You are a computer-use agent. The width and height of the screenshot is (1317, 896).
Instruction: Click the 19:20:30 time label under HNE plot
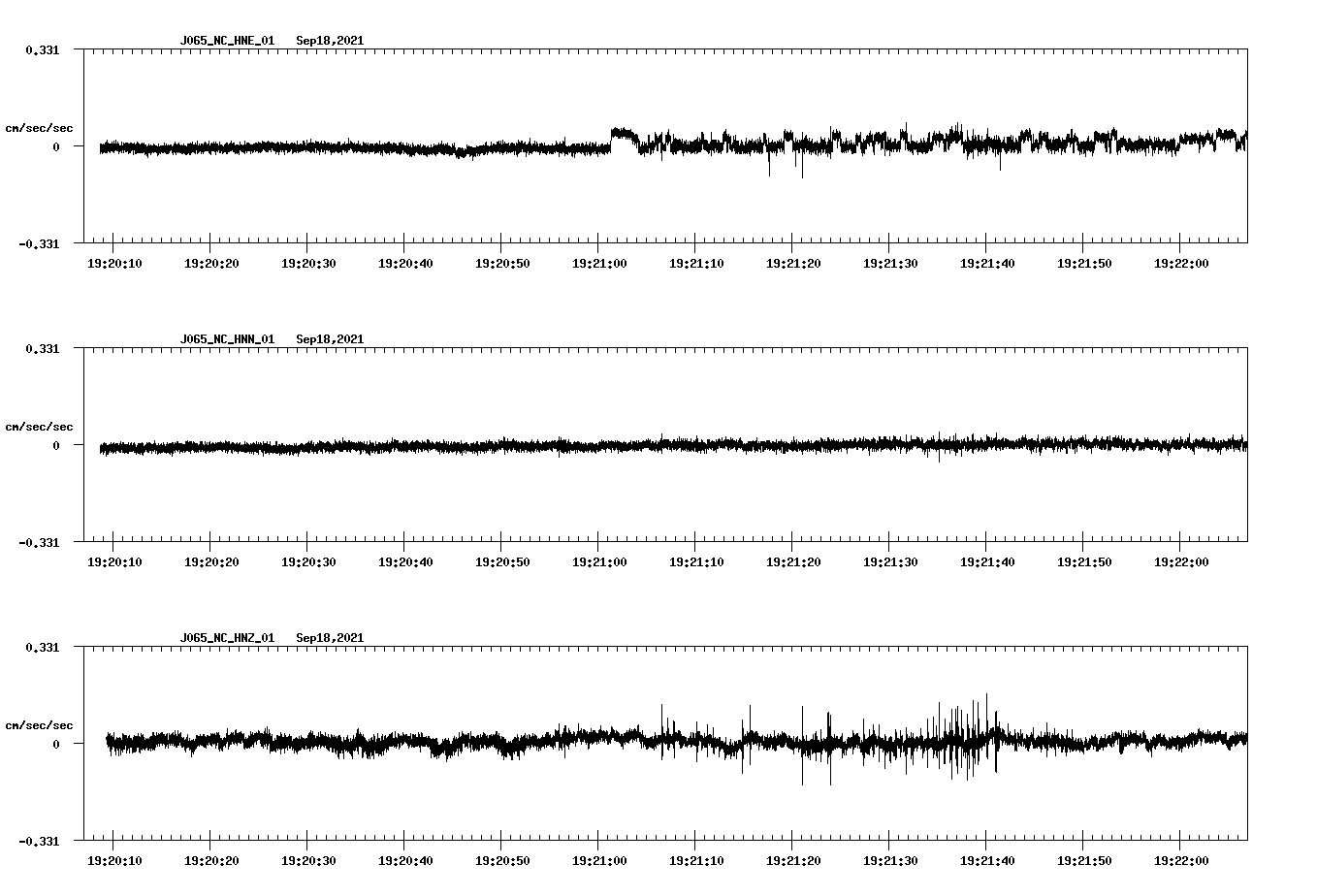[x=307, y=264]
